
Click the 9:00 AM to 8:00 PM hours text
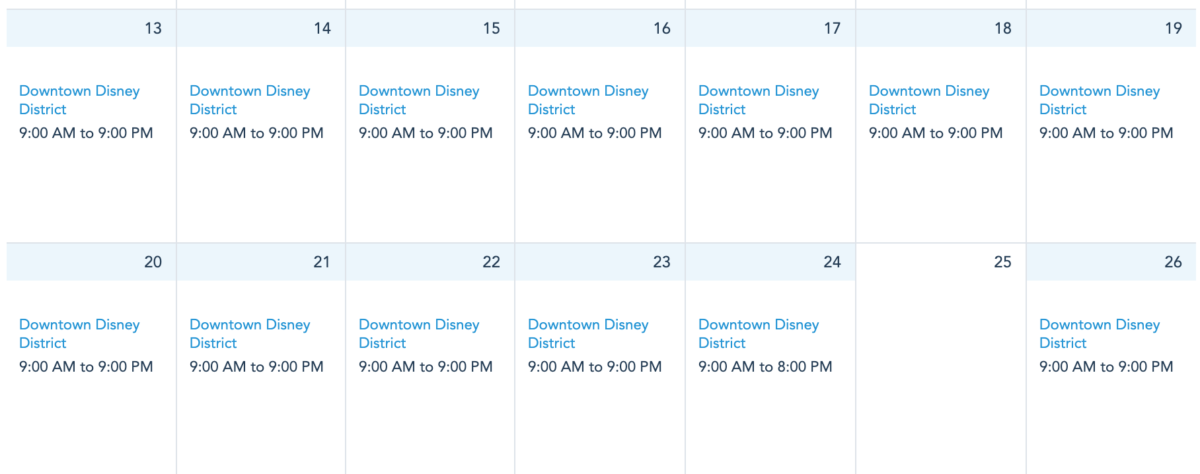pyautogui.click(x=765, y=367)
